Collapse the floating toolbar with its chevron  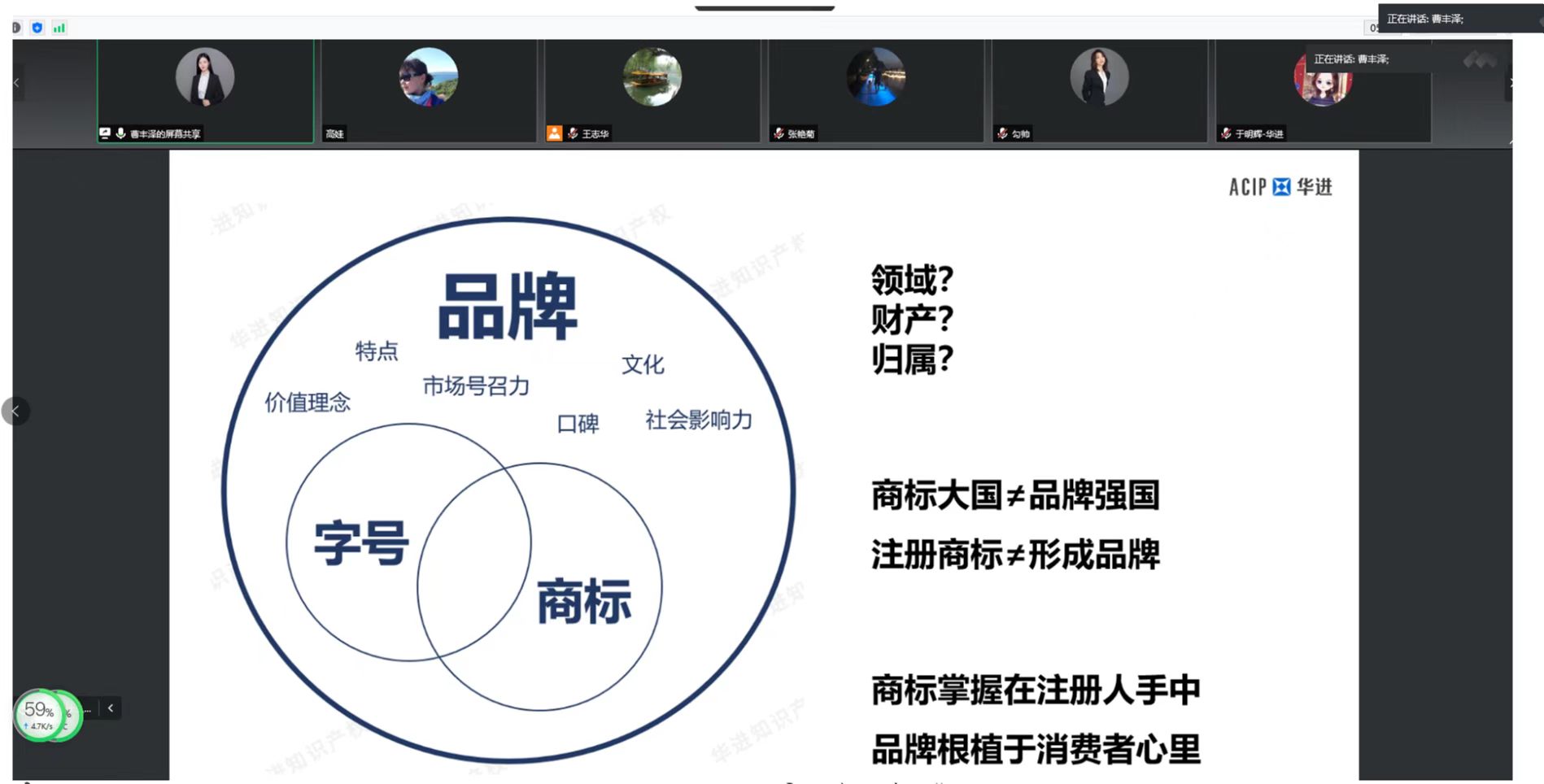click(111, 708)
